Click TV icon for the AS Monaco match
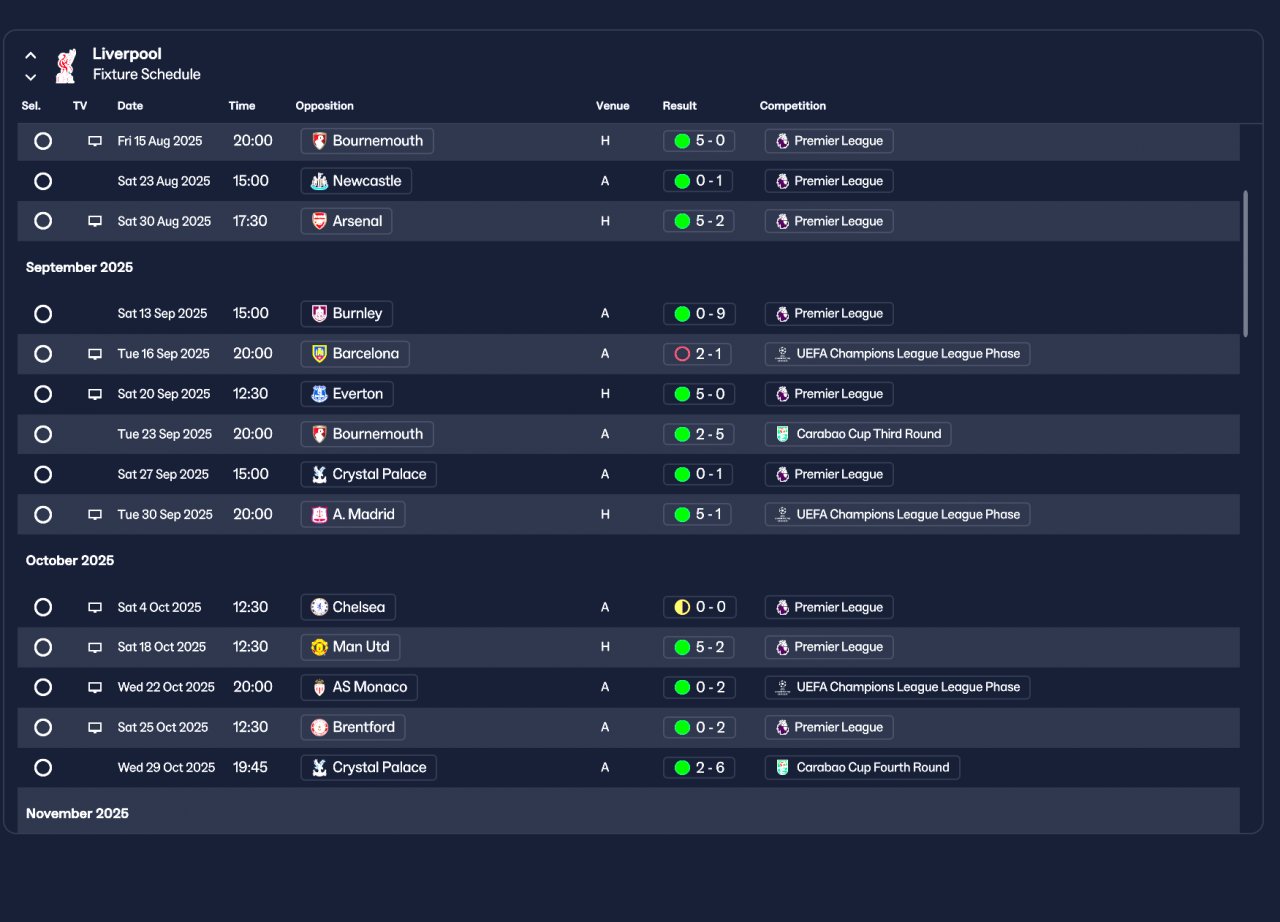The height and width of the screenshot is (922, 1280). 95,687
